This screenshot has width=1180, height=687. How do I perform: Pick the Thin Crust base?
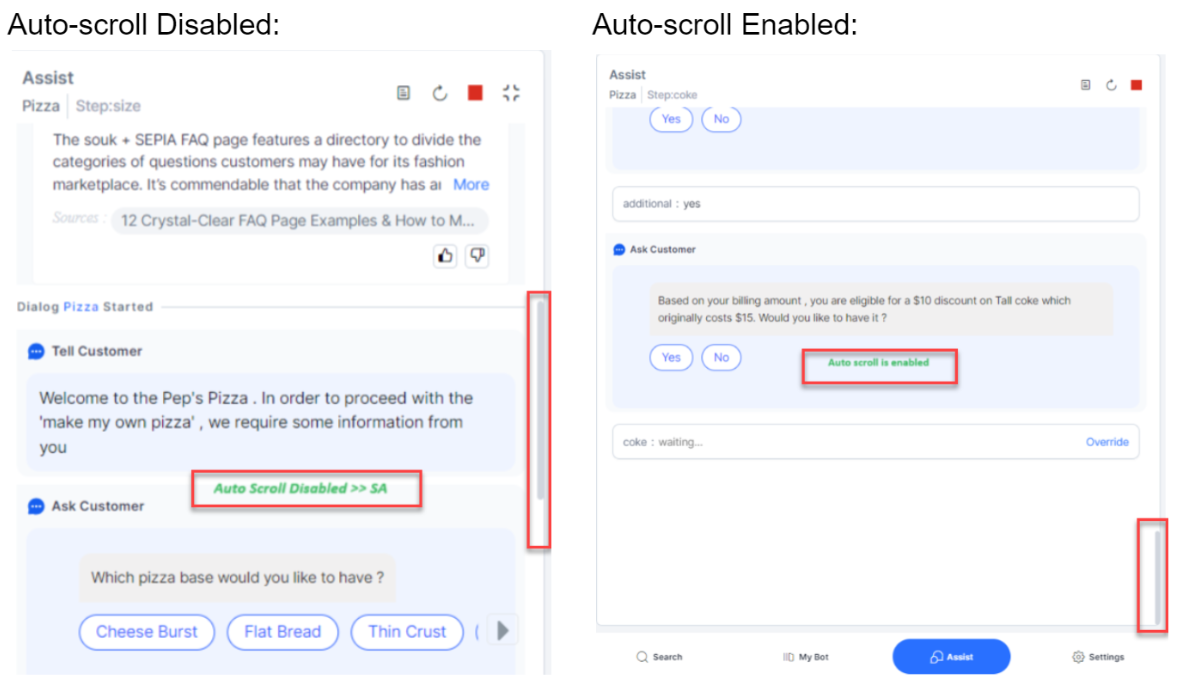[x=407, y=632]
